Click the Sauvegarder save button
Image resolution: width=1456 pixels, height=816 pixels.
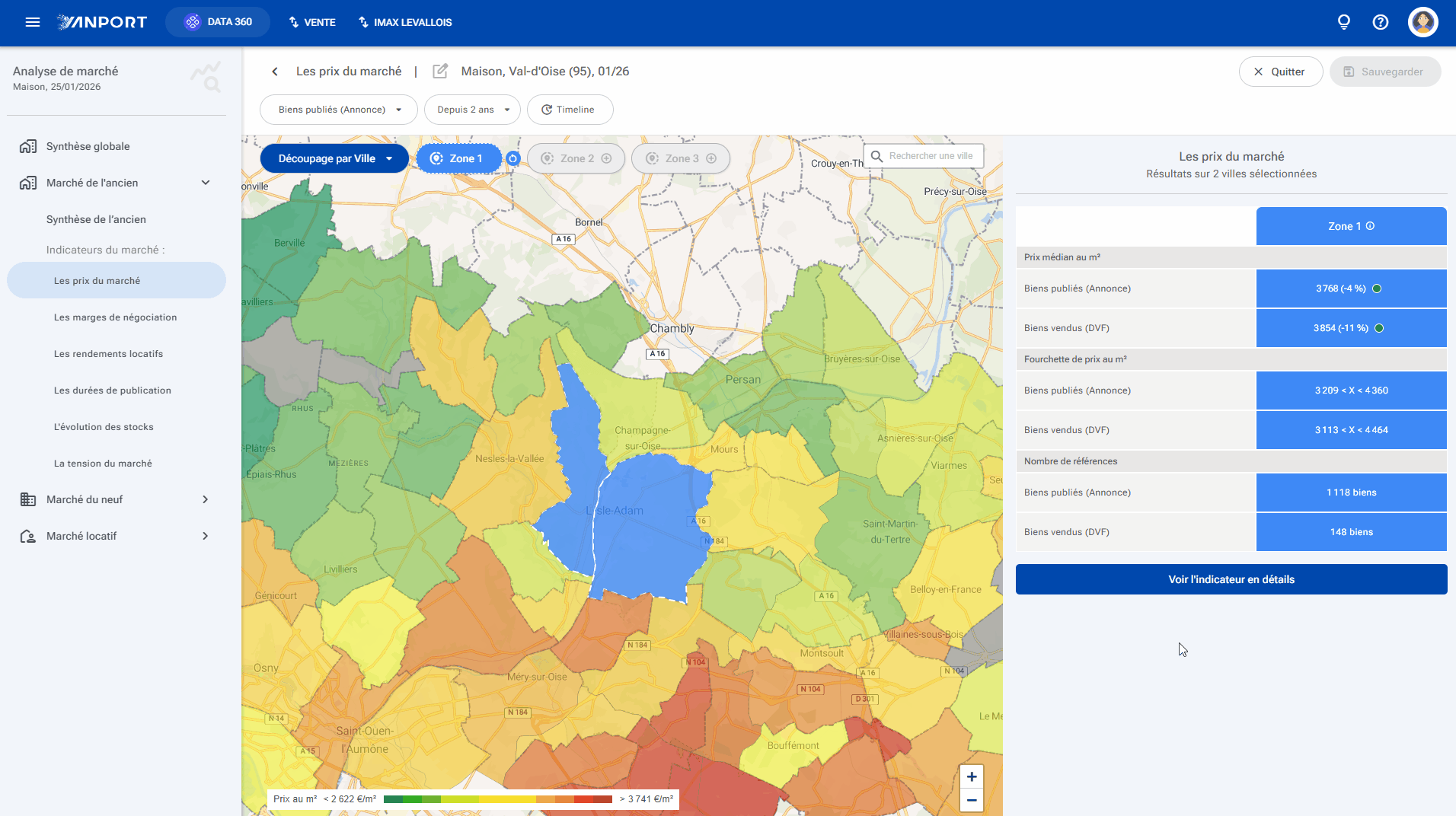pos(1384,72)
